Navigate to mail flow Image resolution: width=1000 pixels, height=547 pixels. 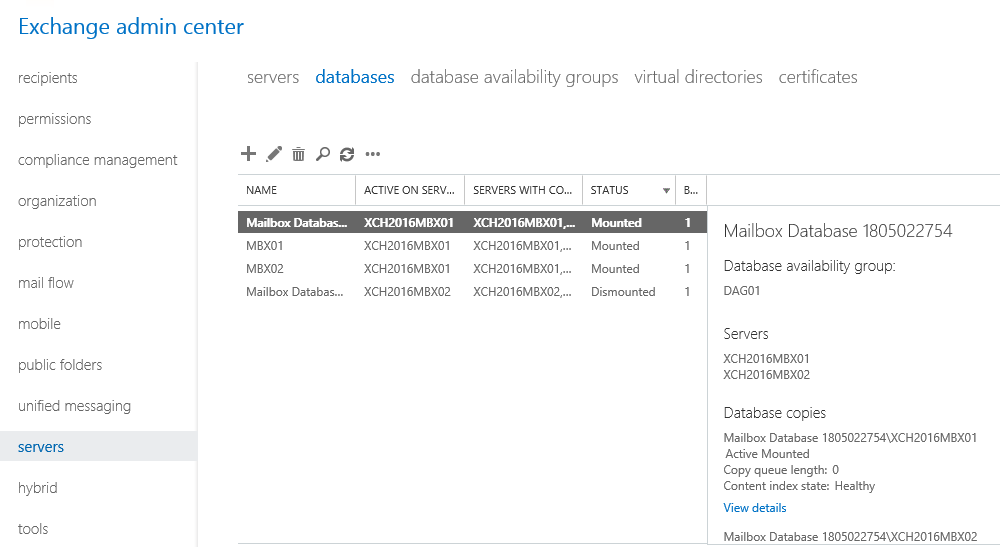point(46,283)
